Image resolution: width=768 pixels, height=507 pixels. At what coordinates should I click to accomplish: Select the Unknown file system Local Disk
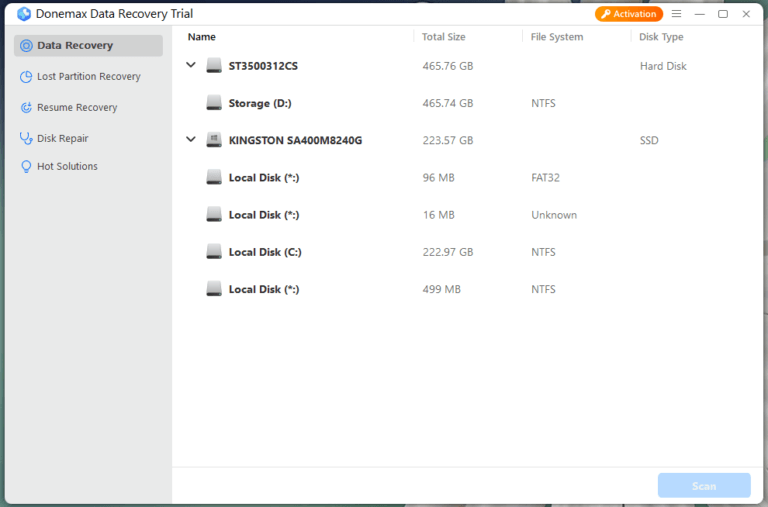point(468,215)
